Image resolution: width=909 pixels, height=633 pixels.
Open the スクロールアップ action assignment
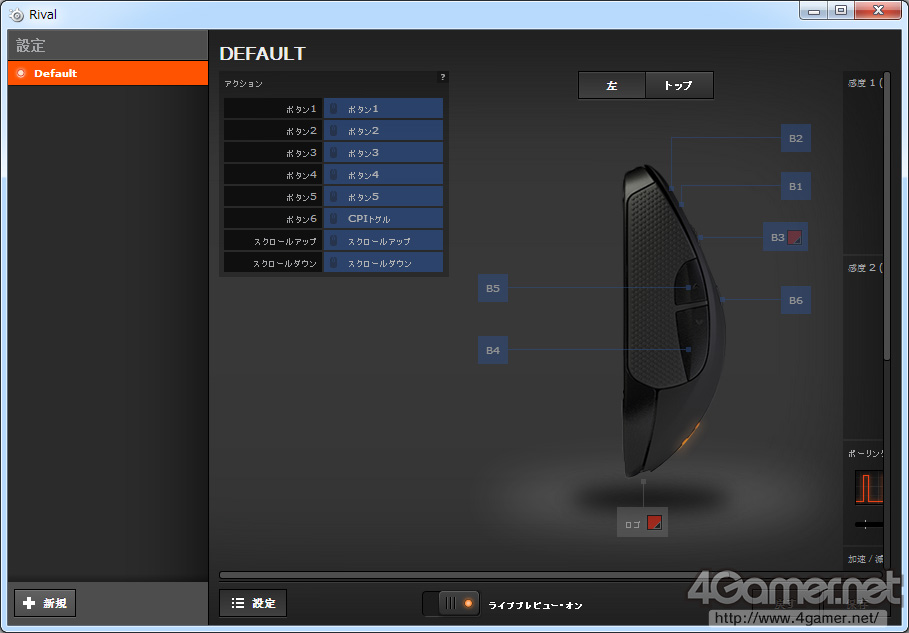[x=383, y=241]
